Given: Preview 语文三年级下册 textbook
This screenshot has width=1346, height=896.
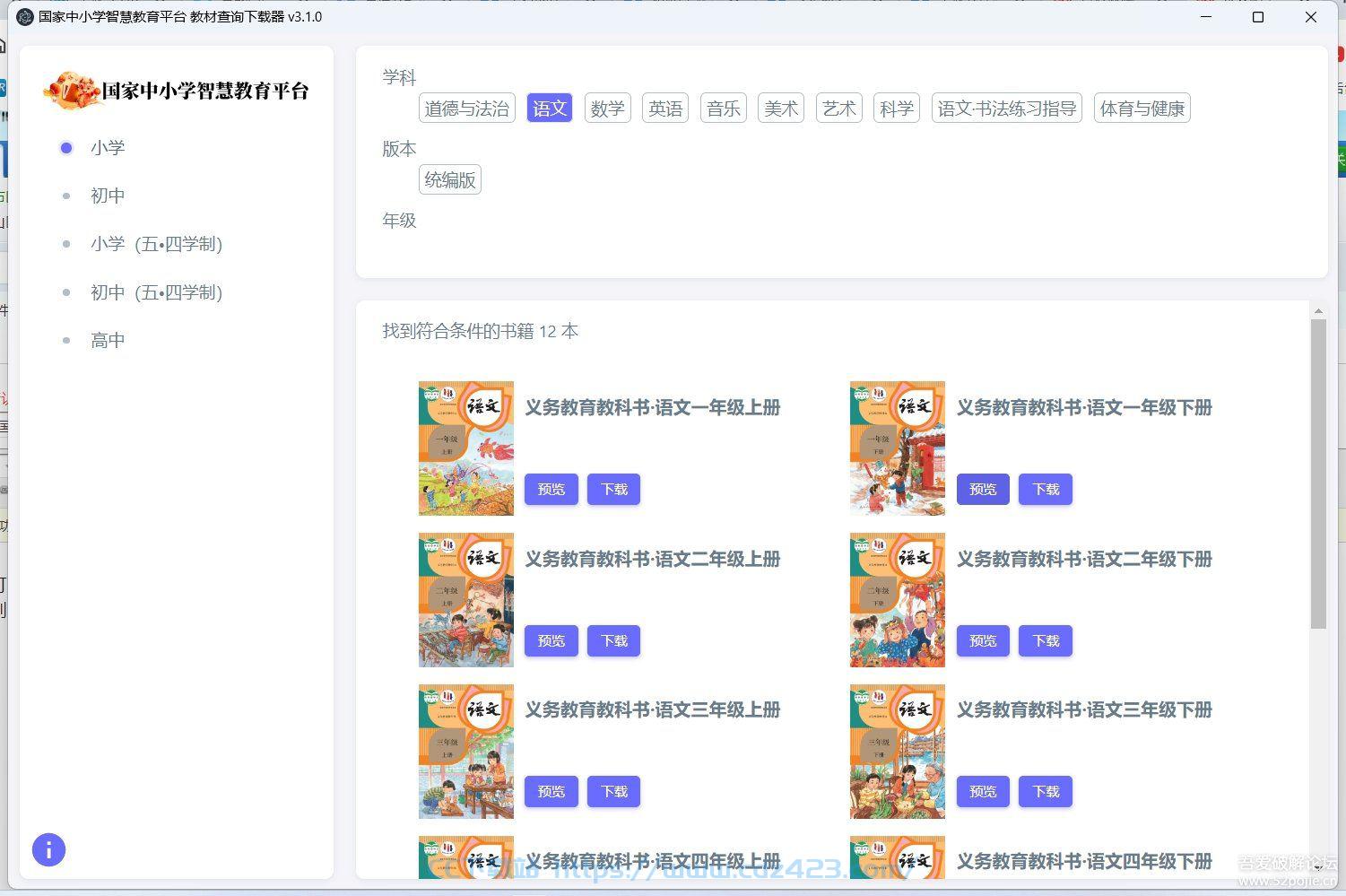Looking at the screenshot, I should click(x=983, y=791).
